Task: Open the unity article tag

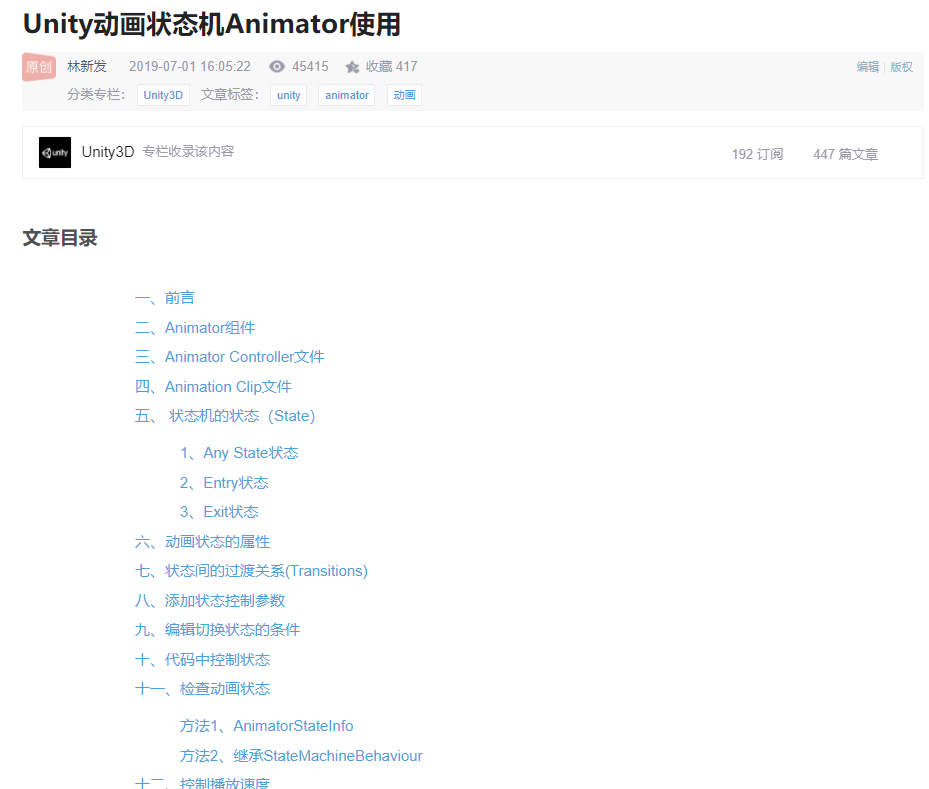Action: pos(289,95)
